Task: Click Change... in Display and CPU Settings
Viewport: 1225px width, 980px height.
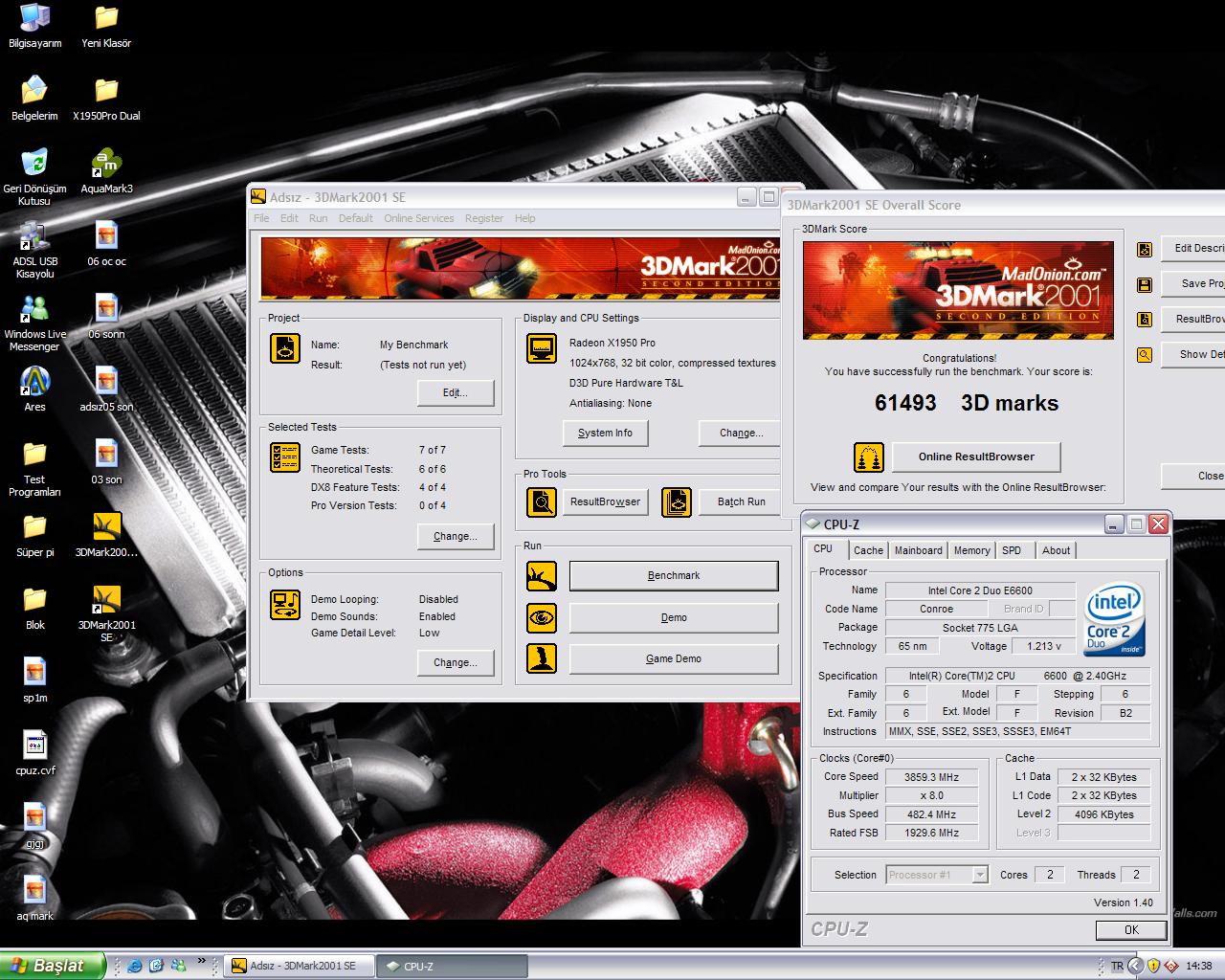Action: coord(742,433)
